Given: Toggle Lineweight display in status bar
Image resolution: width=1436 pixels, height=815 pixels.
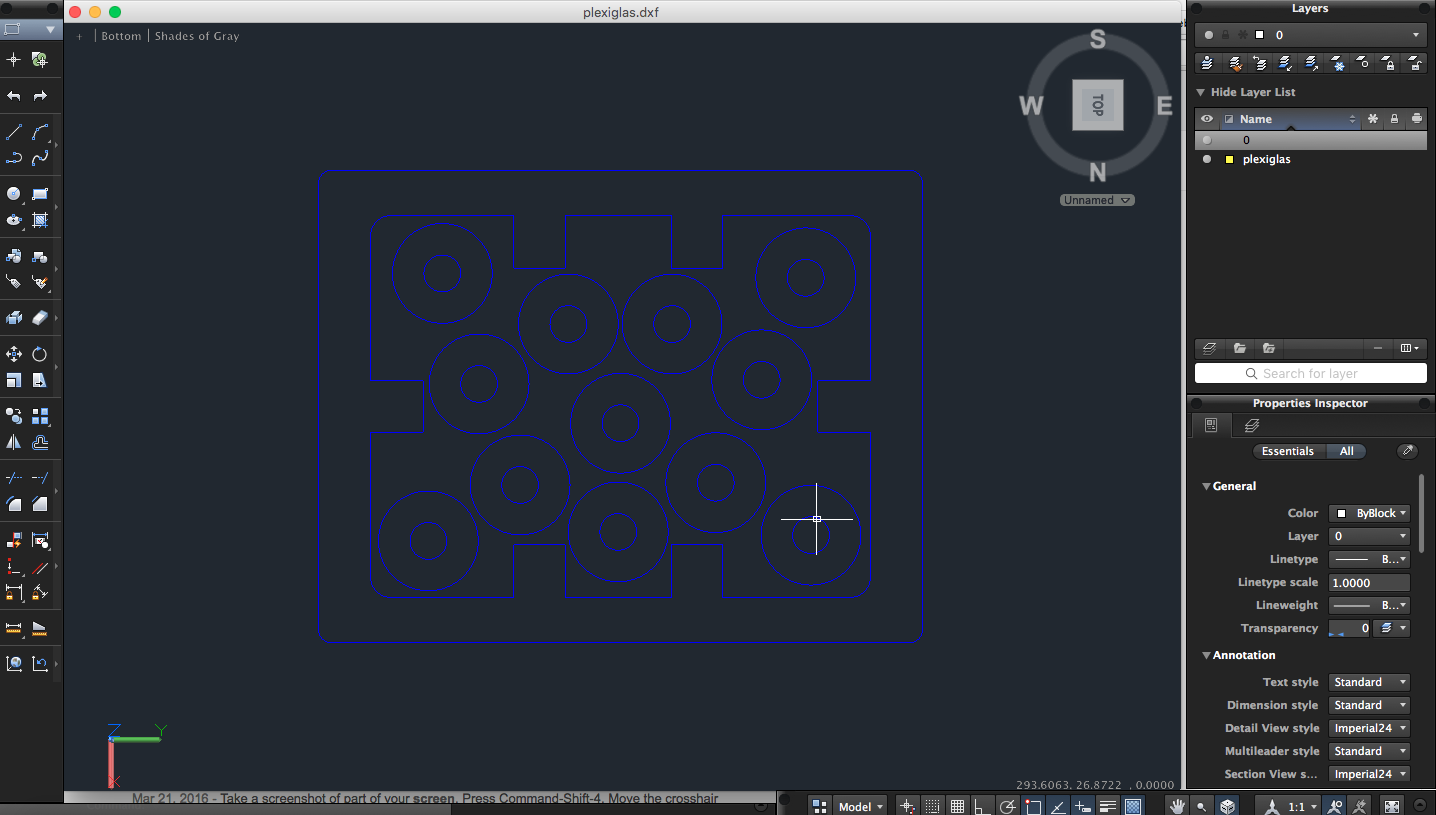Looking at the screenshot, I should (1108, 806).
